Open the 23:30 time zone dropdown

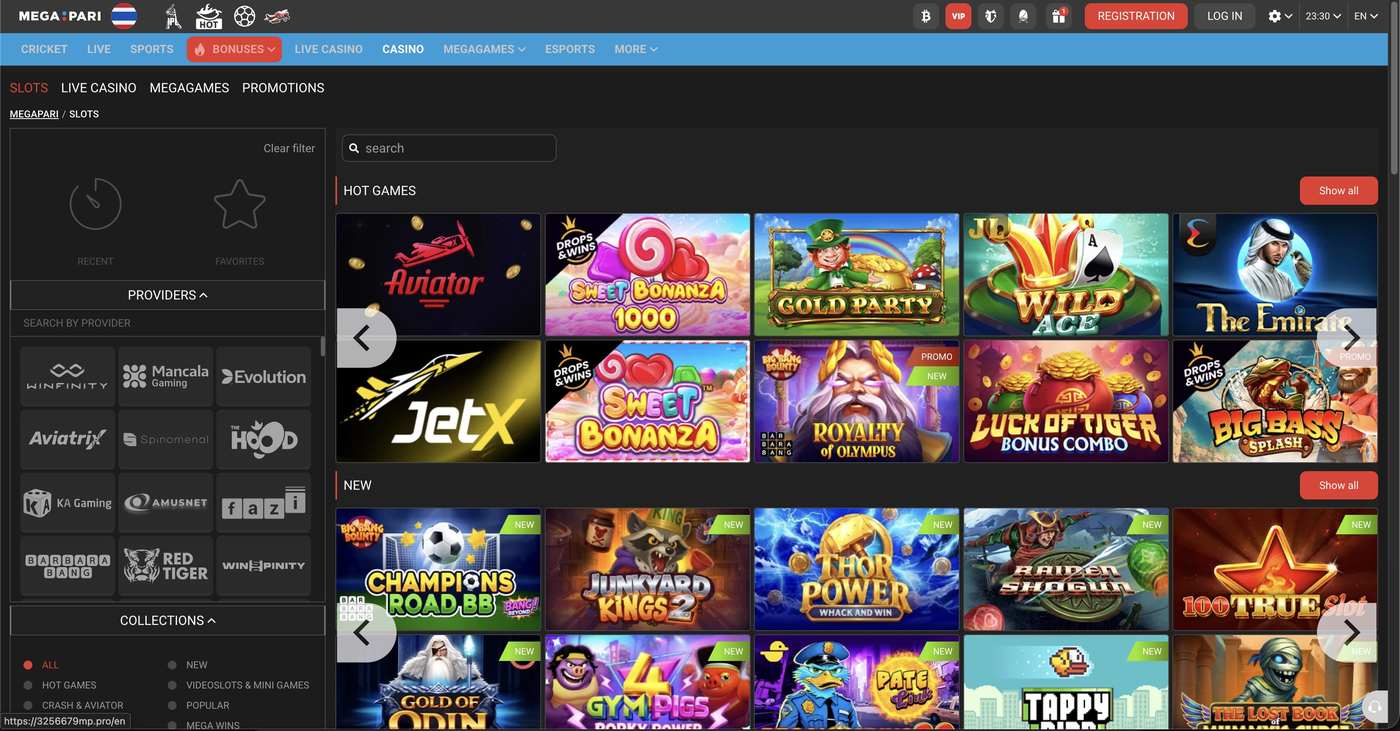(1324, 16)
